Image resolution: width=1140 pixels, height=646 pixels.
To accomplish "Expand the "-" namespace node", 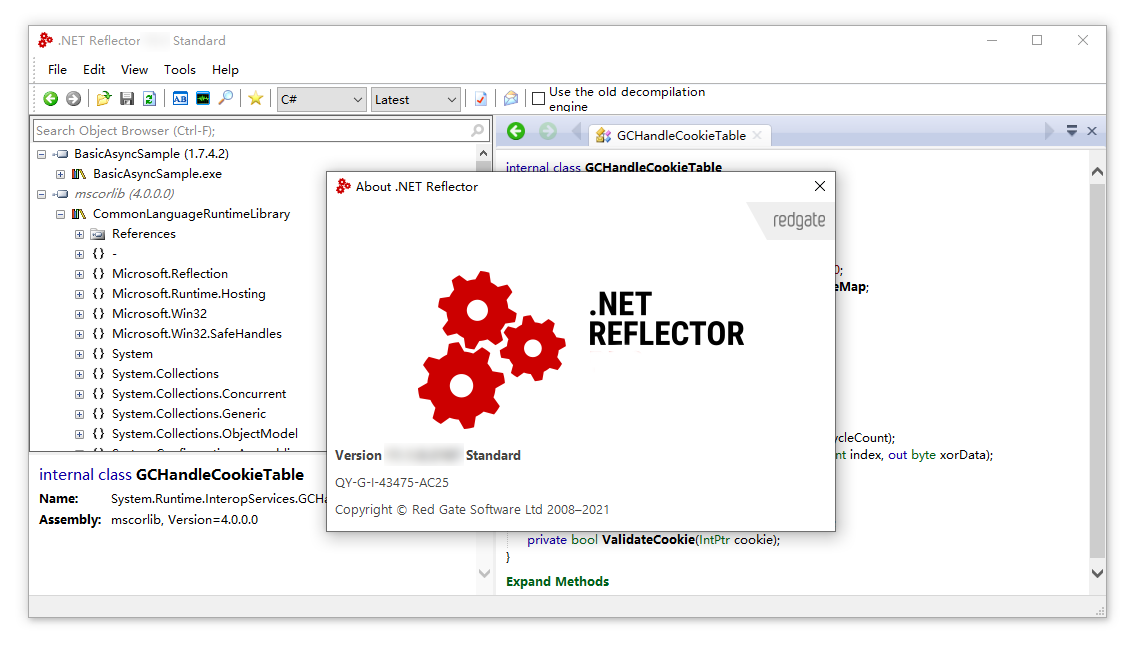I will [x=79, y=254].
